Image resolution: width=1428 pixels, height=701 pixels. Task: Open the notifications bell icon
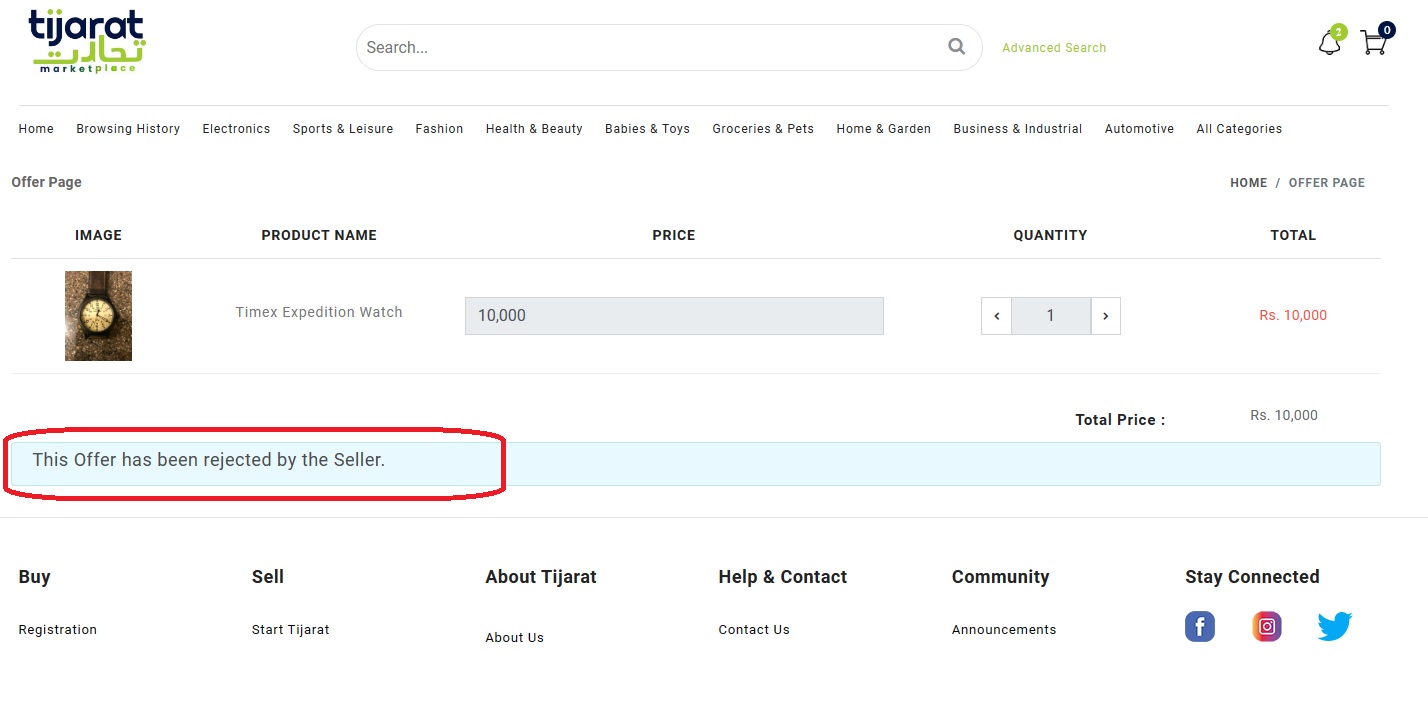click(x=1330, y=43)
